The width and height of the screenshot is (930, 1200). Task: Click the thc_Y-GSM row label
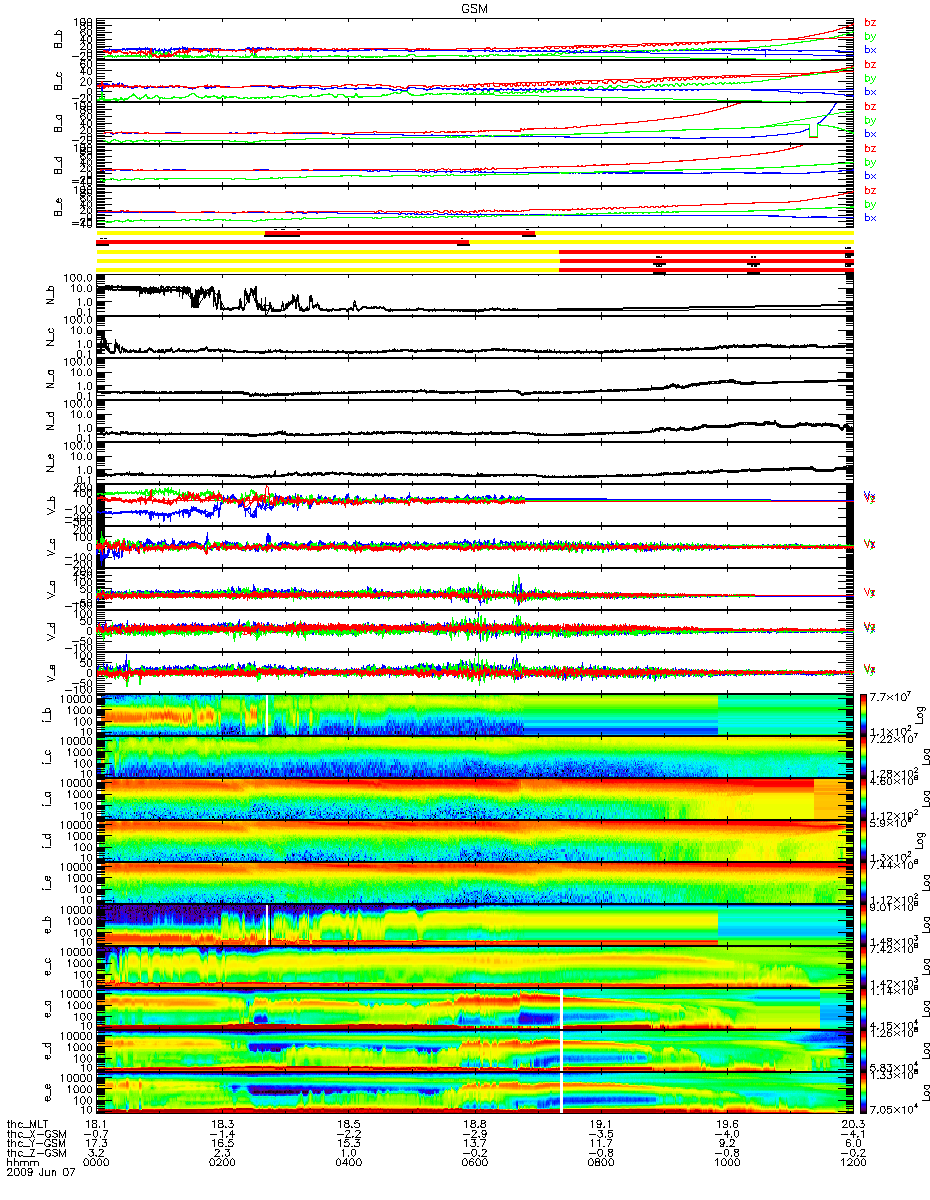(38, 1144)
